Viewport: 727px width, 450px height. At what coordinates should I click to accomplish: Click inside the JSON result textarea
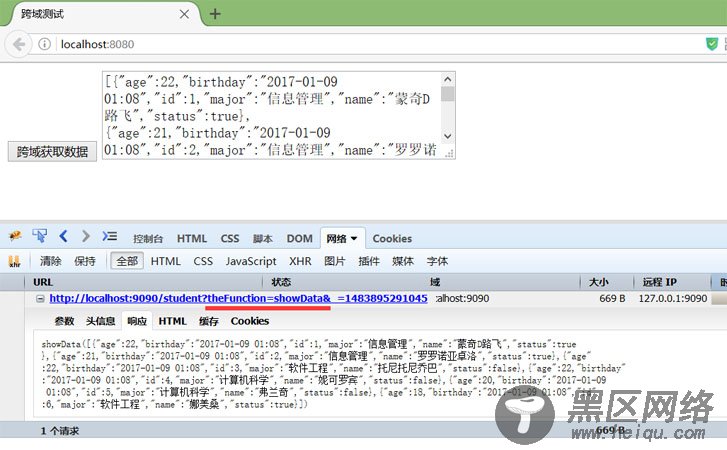click(272, 115)
